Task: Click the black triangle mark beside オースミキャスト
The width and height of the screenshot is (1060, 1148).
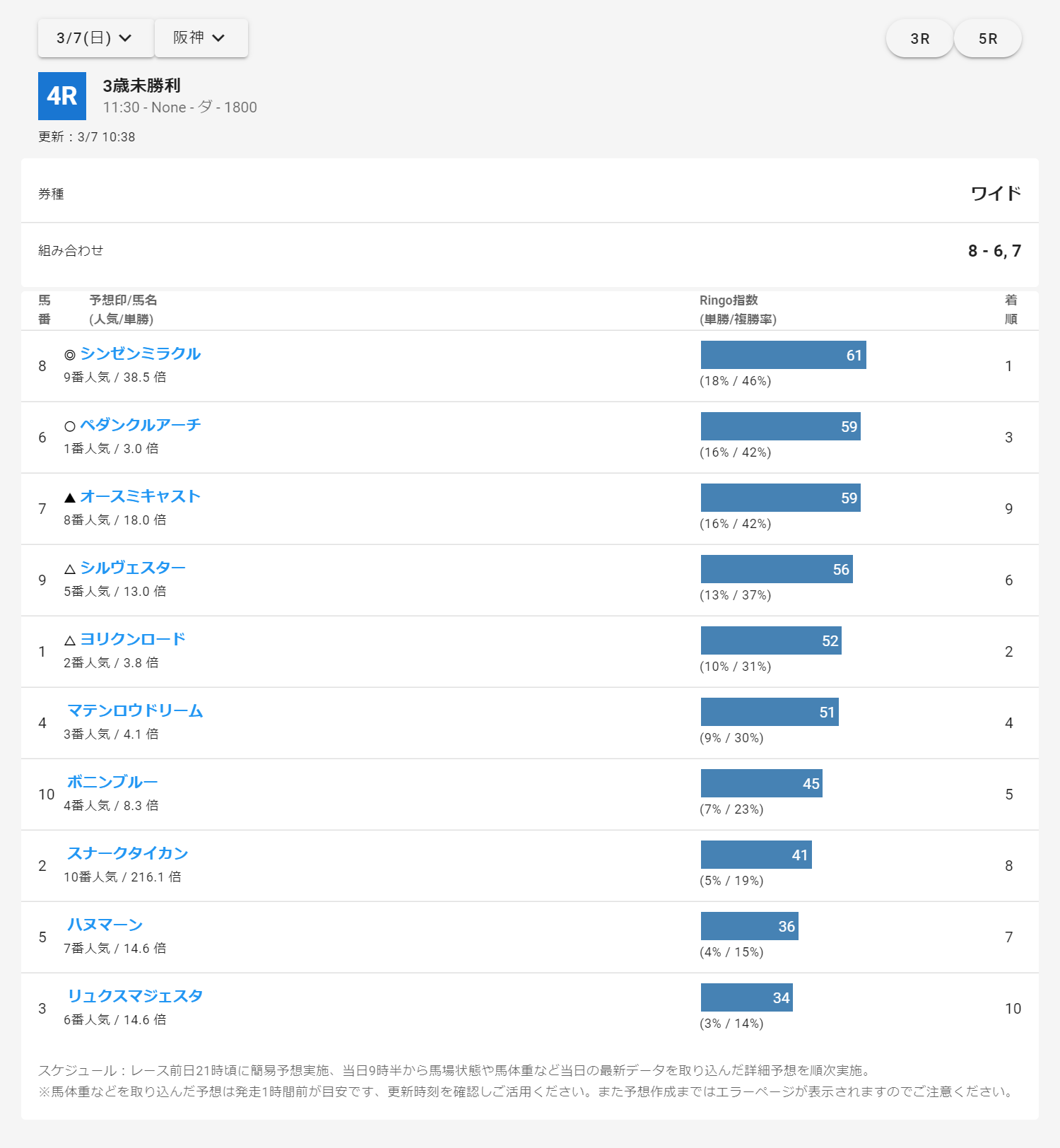Action: tap(70, 498)
